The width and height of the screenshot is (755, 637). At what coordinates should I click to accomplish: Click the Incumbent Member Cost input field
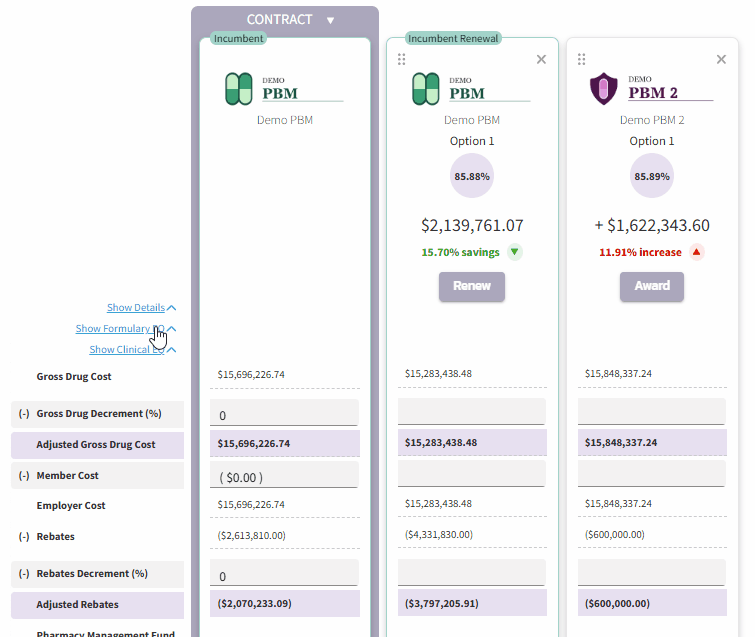pos(284,475)
